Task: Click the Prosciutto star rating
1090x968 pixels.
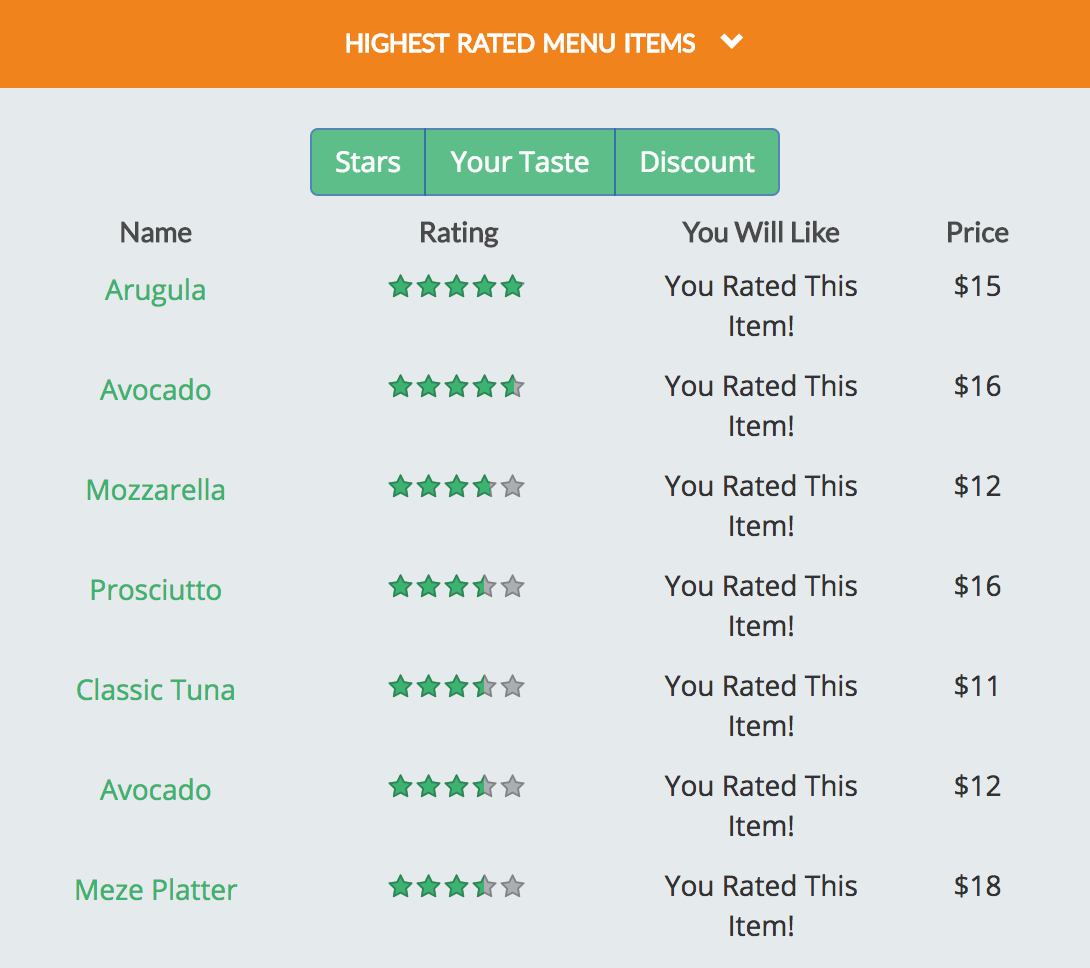Action: [457, 586]
